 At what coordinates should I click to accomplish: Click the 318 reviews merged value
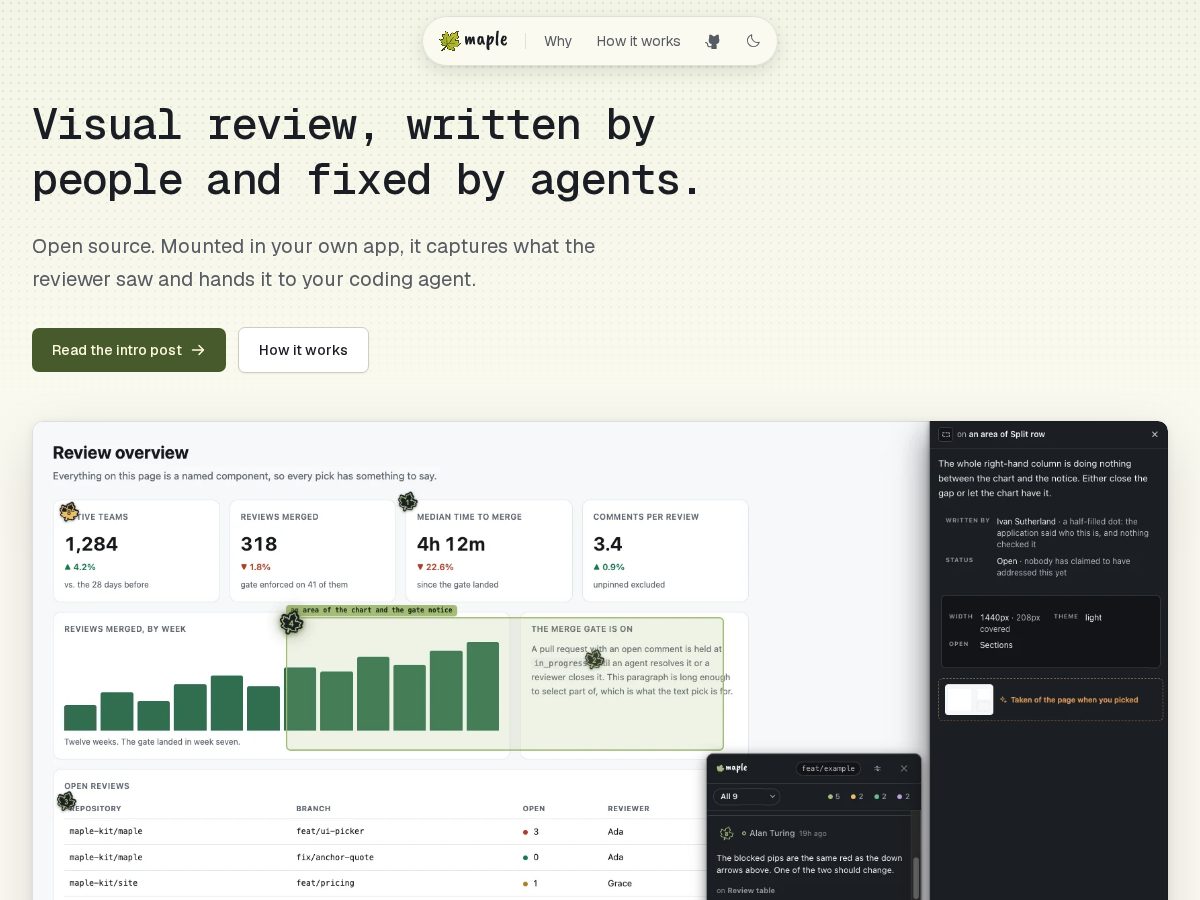[259, 544]
